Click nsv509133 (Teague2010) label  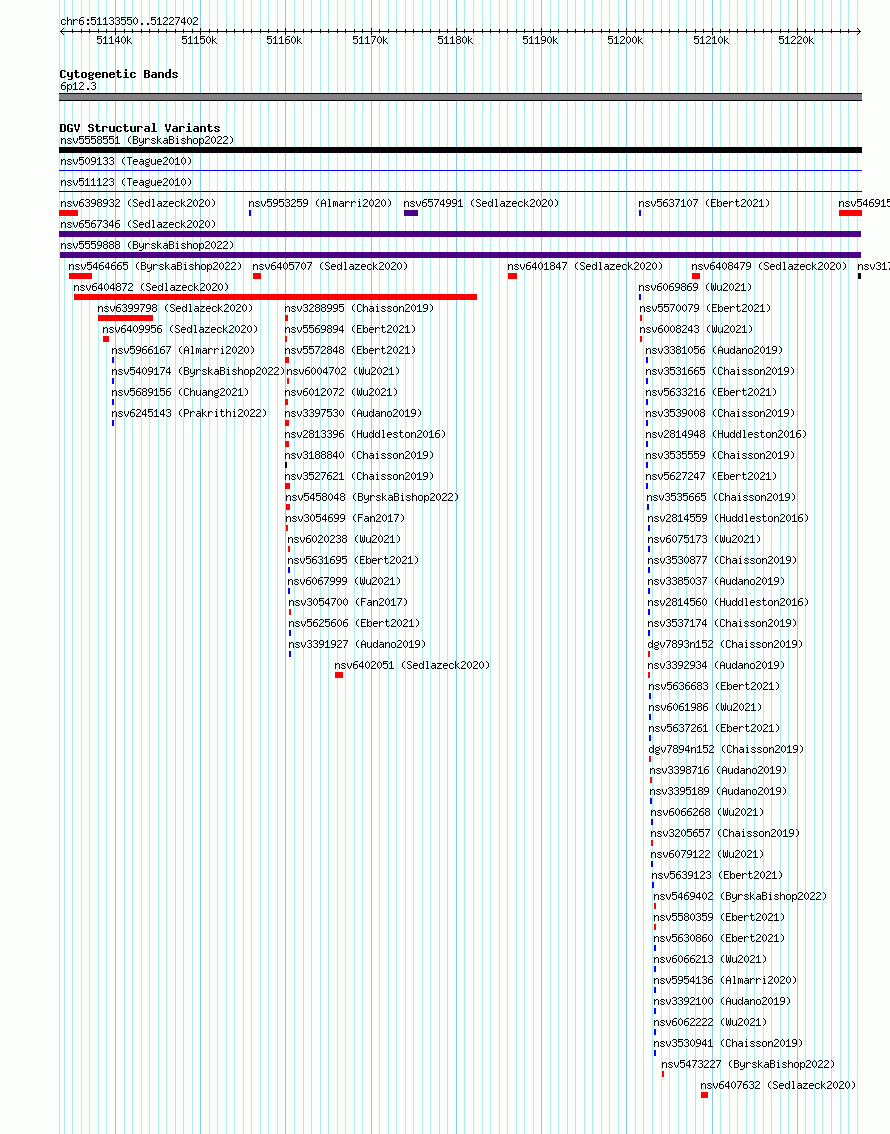(x=126, y=161)
